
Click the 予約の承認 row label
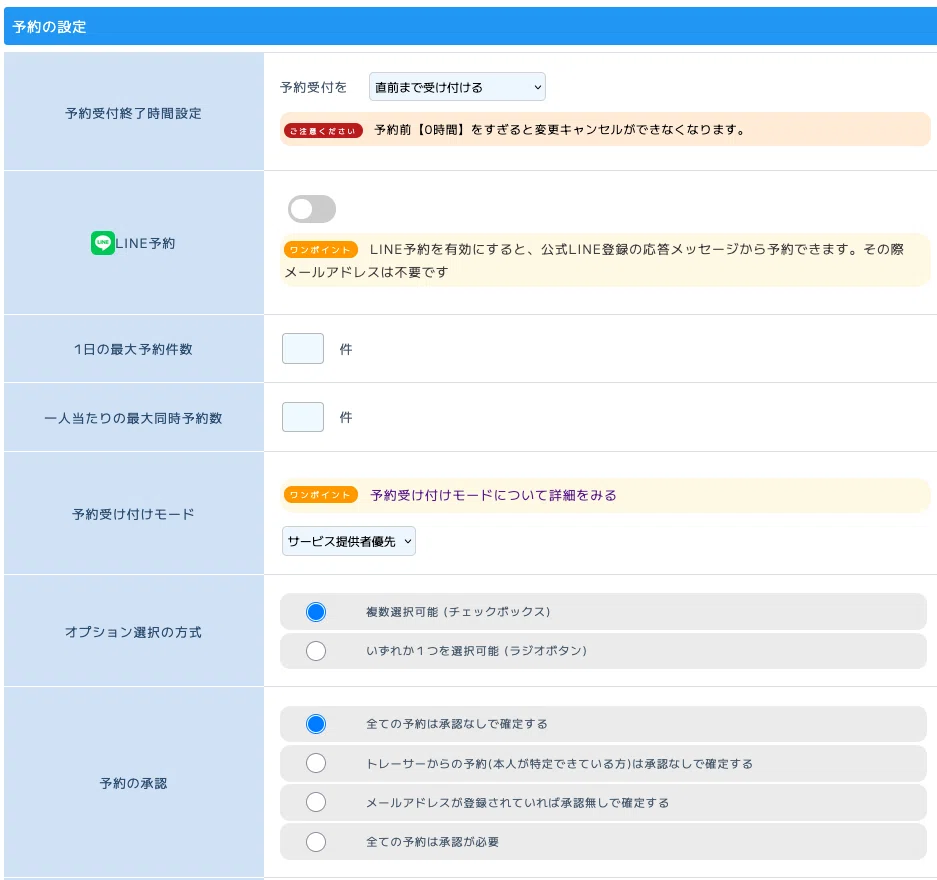click(133, 783)
